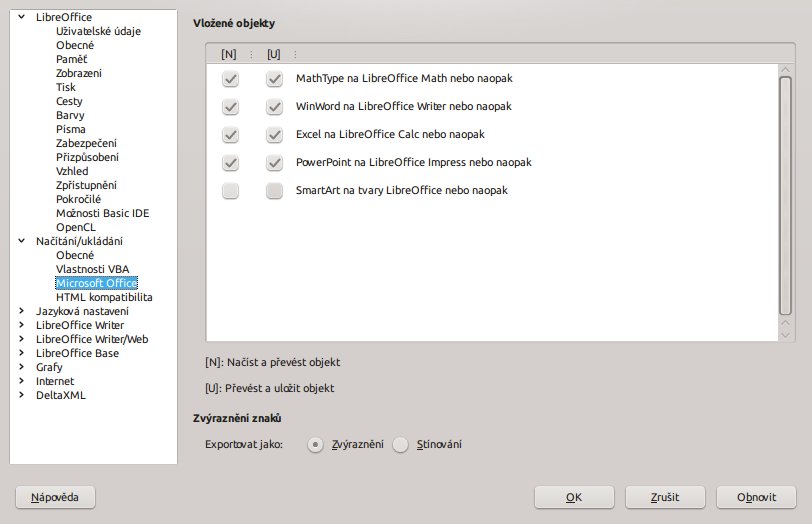
Task: Cancel with the Zrušit button
Action: pyautogui.click(x=665, y=498)
